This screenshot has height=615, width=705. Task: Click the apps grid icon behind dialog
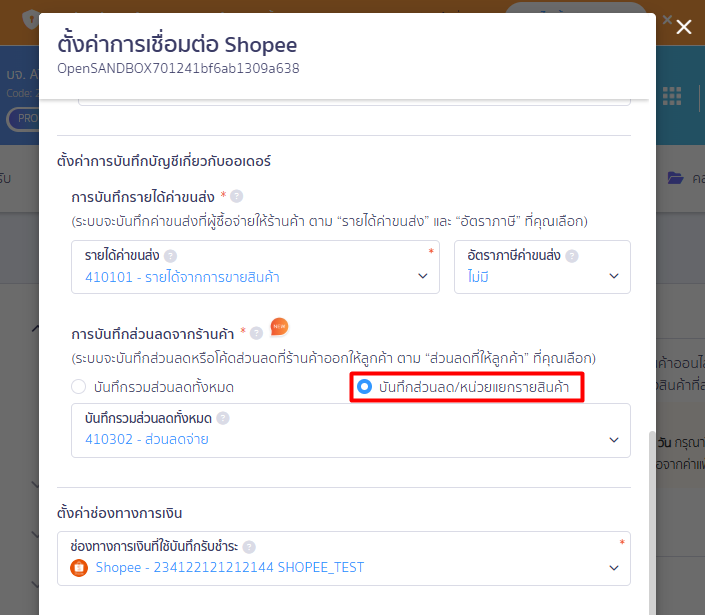click(672, 96)
